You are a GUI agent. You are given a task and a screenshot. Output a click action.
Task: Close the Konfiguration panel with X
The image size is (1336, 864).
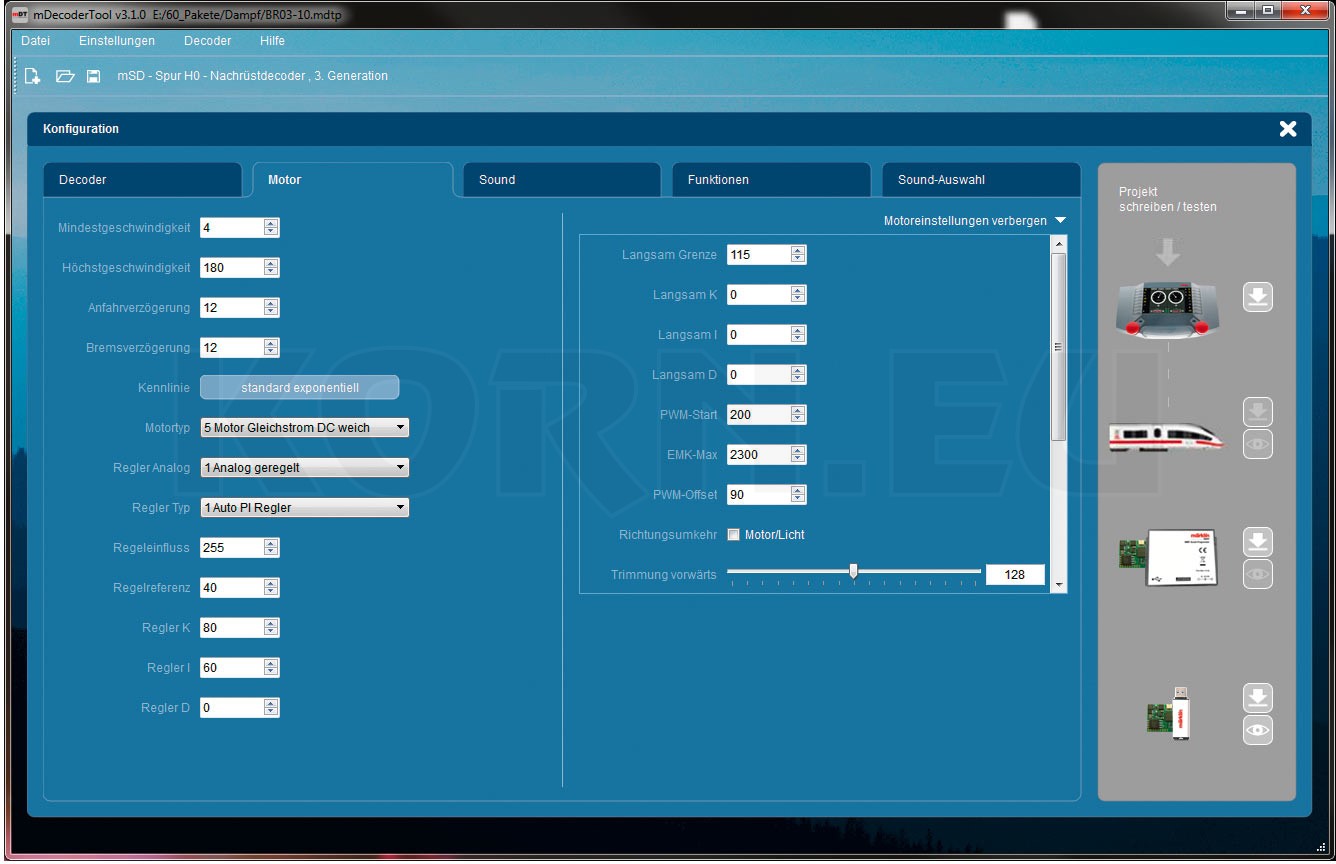click(x=1287, y=129)
